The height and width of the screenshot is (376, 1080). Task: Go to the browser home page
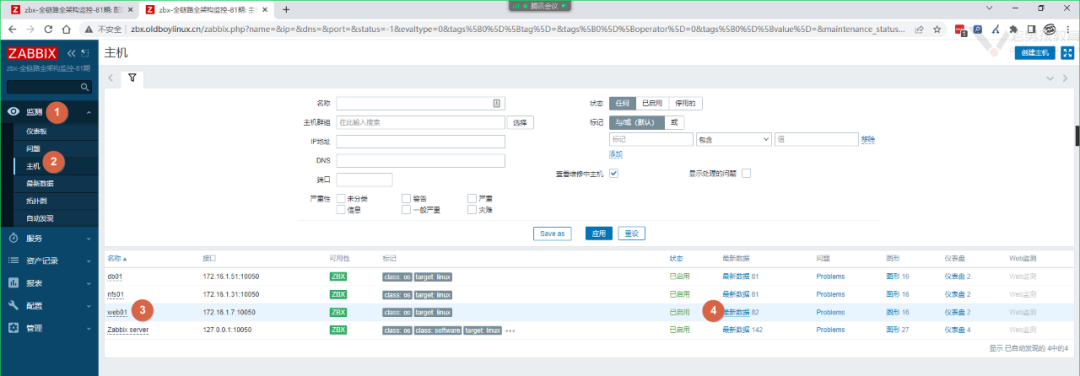point(66,30)
